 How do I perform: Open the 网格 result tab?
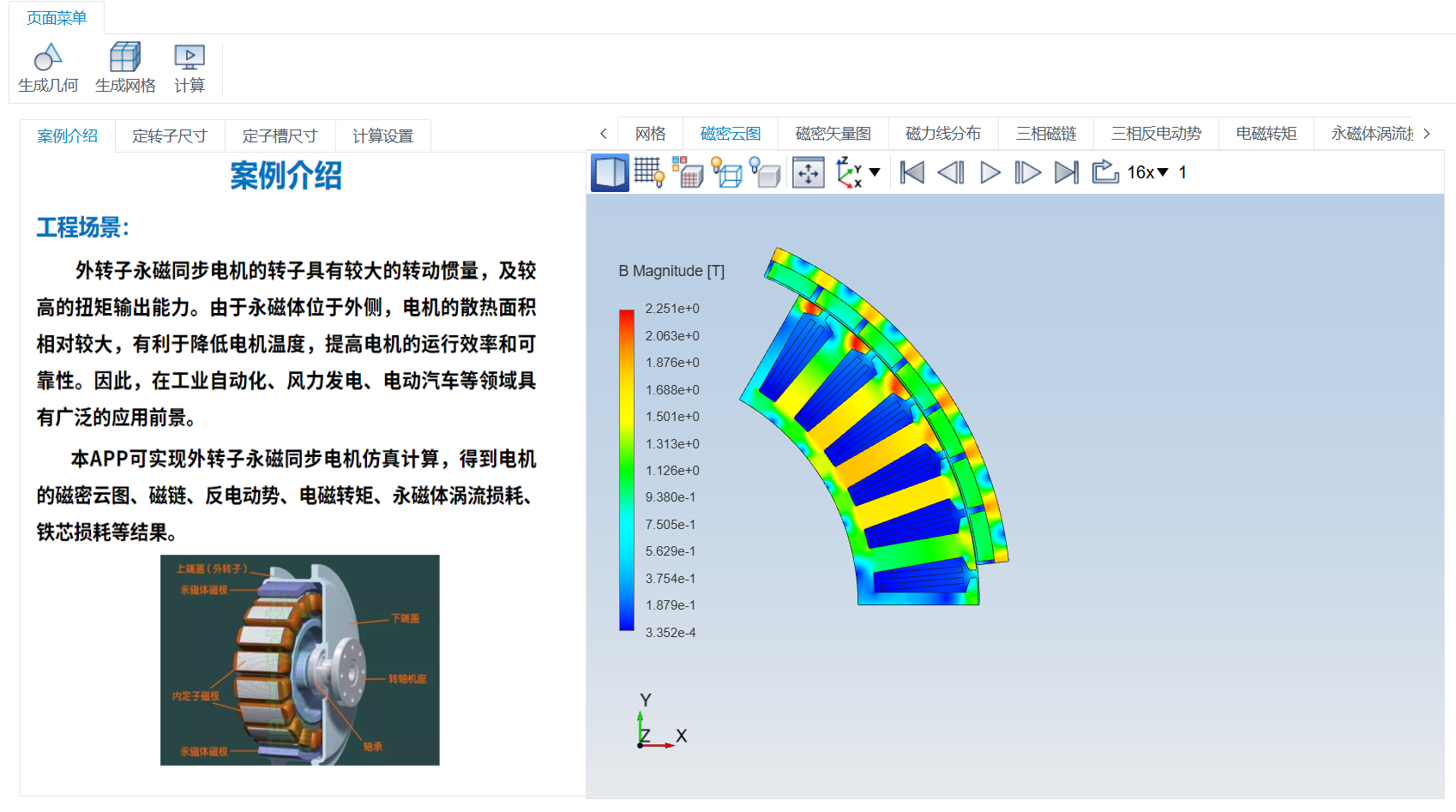pos(651,134)
